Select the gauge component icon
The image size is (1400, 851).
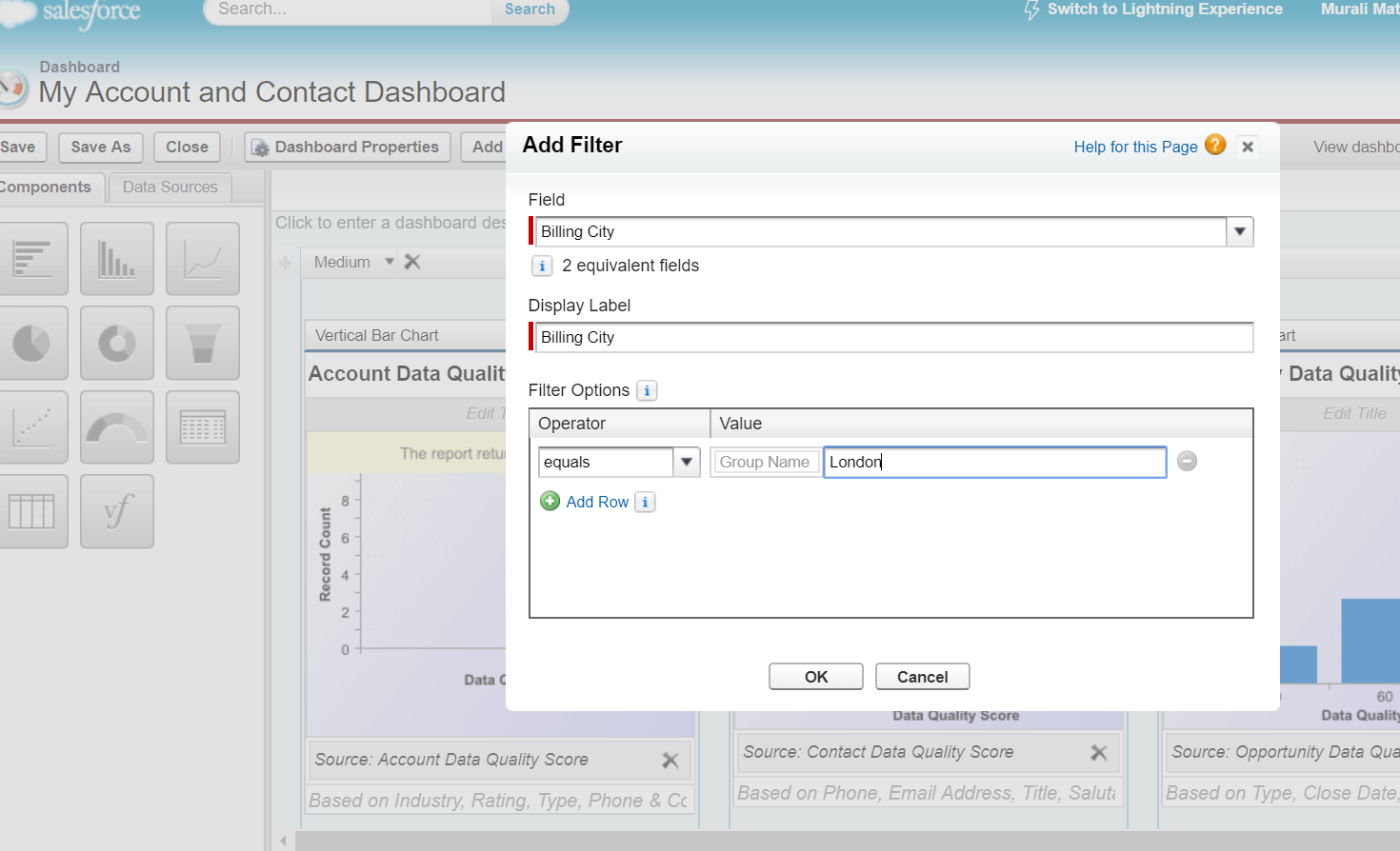(117, 427)
